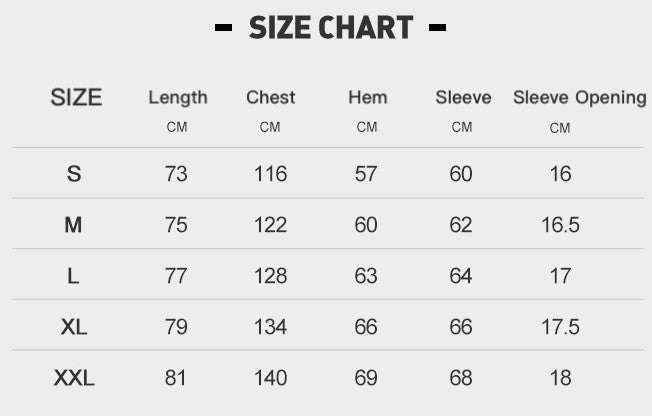
Task: Select the M size row label
Action: [x=74, y=225]
